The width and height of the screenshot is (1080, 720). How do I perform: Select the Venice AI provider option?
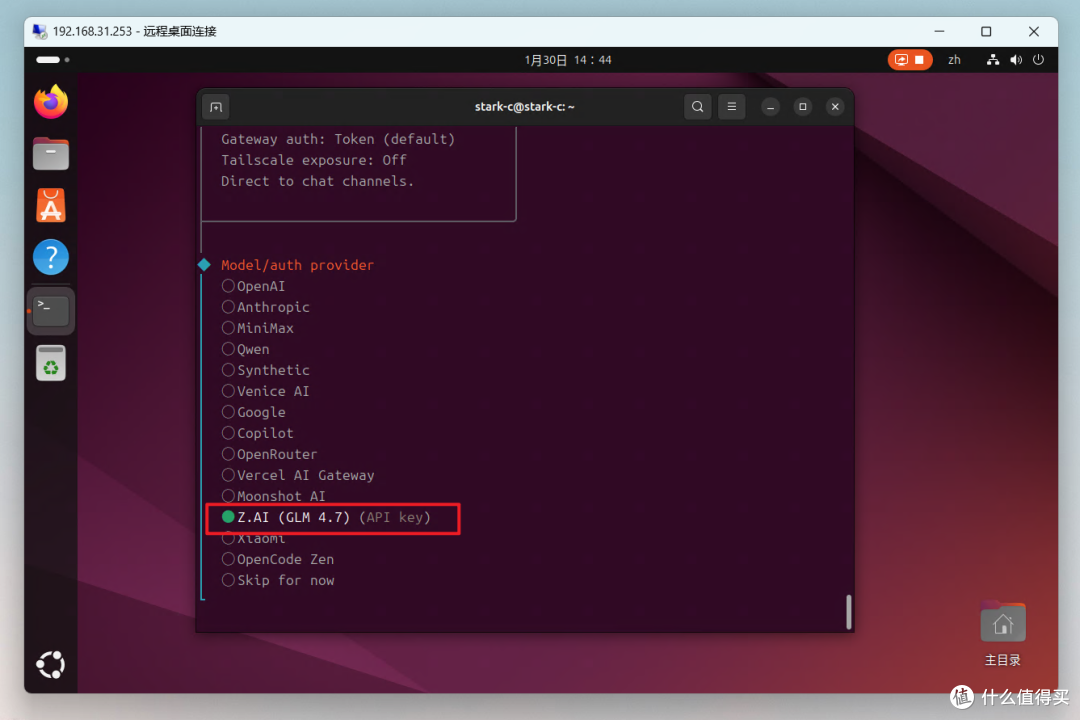pos(265,391)
